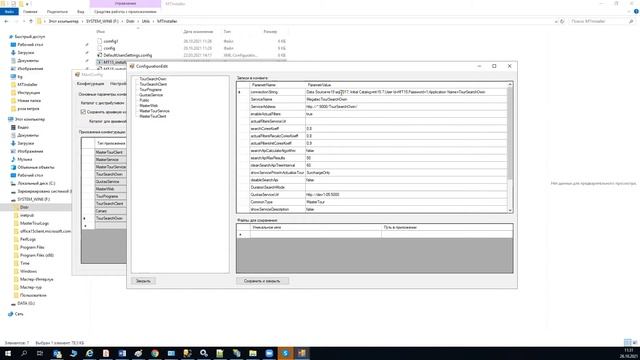Click the QuotasServiceUrl parameter cell
Image resolution: width=640 pixels, height=360 pixels.
click(x=277, y=195)
